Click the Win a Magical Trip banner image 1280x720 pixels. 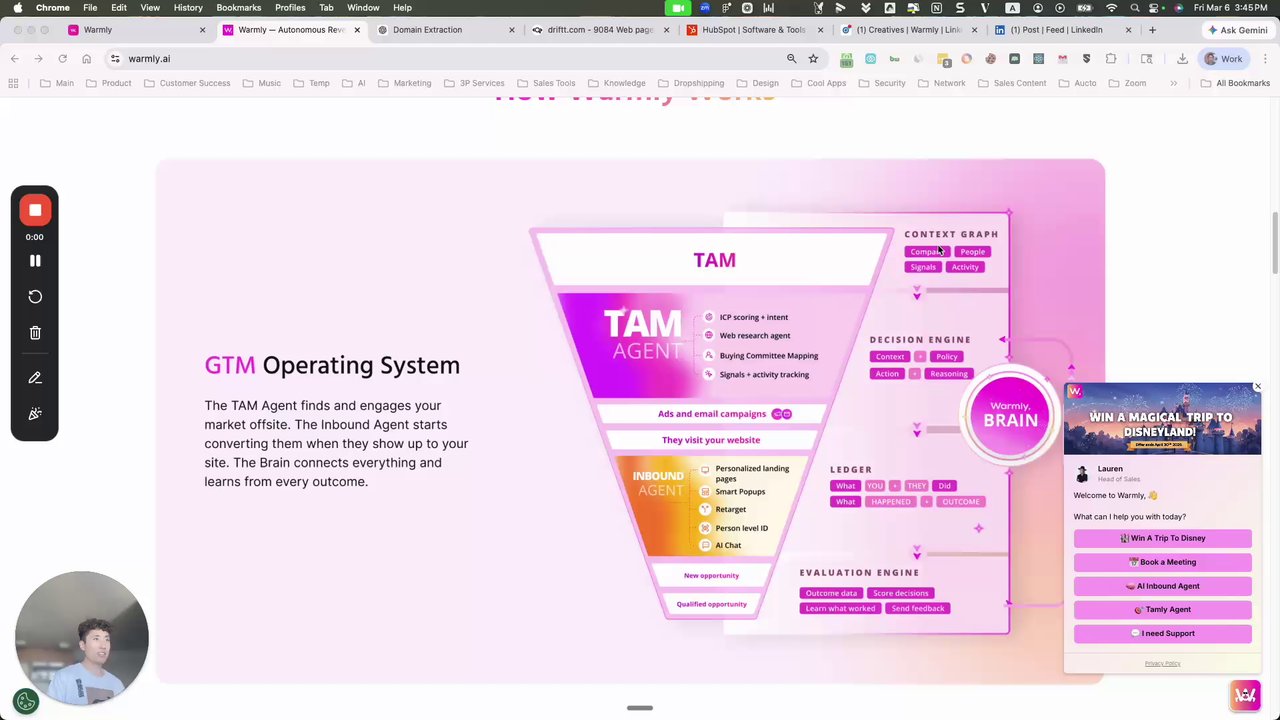pyautogui.click(x=1162, y=419)
